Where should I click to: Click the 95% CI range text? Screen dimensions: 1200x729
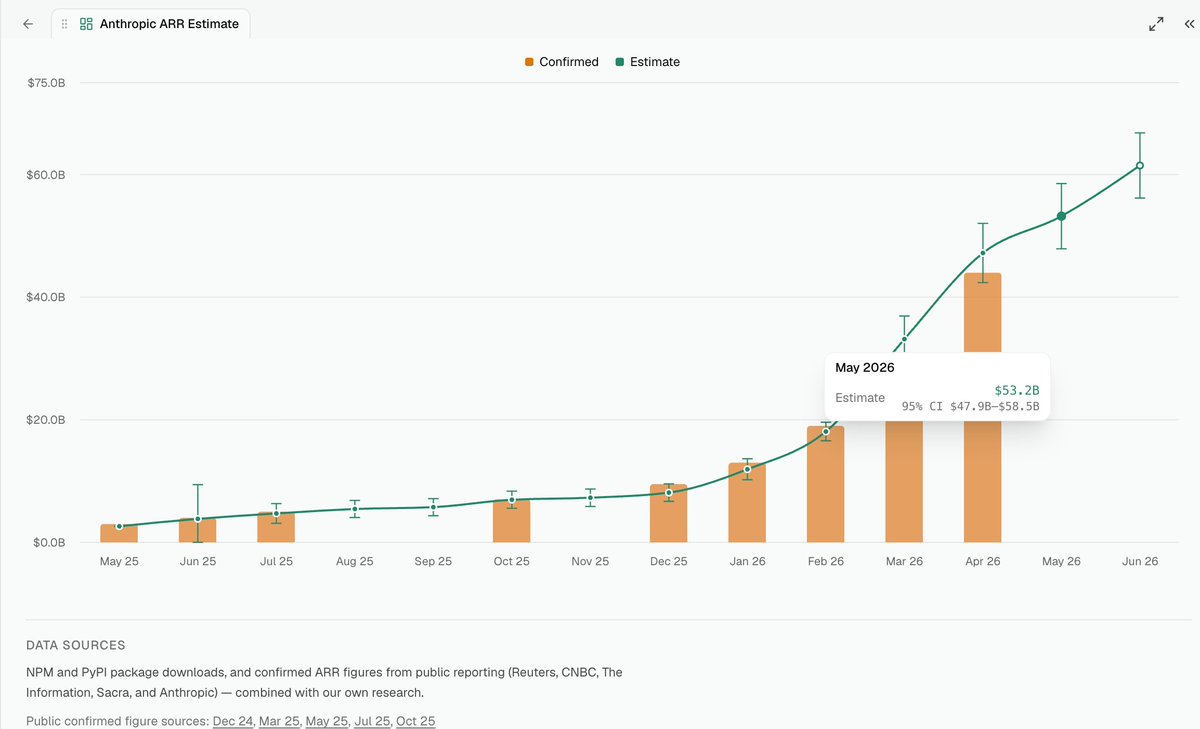970,407
